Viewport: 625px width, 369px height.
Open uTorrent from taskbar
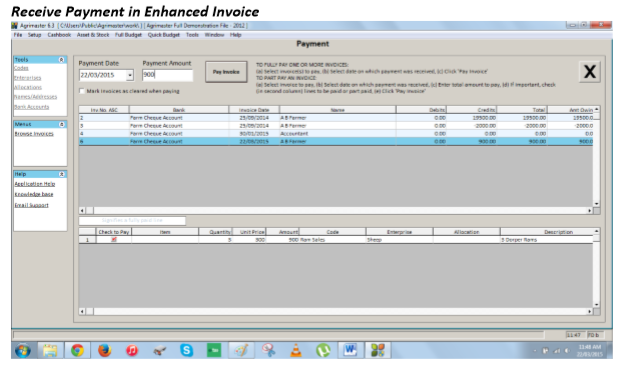pos(323,351)
